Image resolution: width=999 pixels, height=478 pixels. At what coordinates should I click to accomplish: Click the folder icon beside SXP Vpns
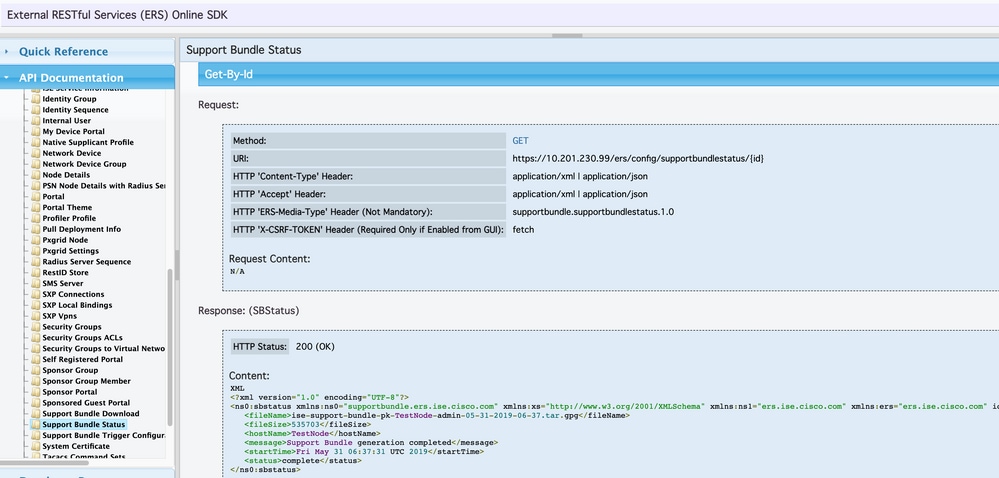coord(36,315)
